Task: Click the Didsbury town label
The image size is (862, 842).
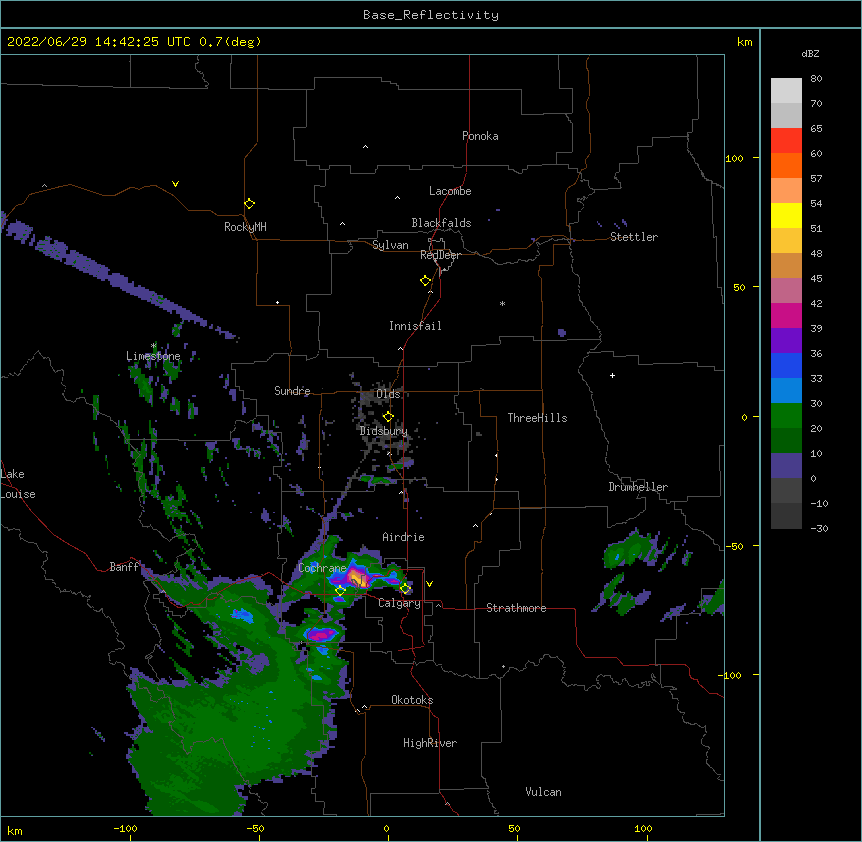Action: coord(383,431)
